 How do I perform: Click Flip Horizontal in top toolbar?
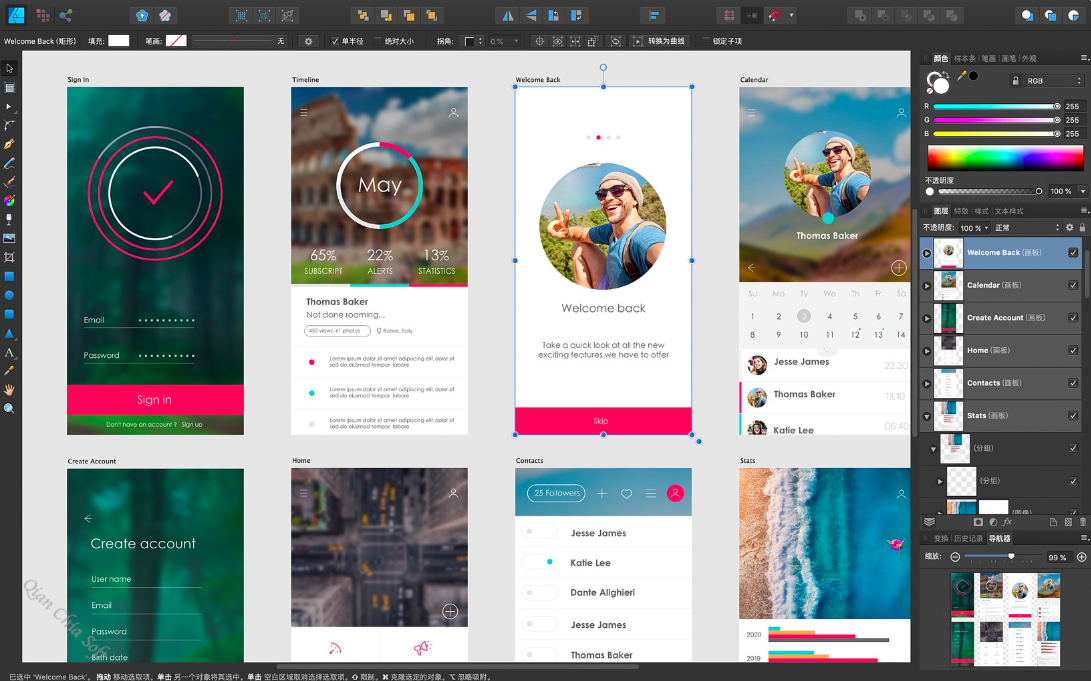509,15
